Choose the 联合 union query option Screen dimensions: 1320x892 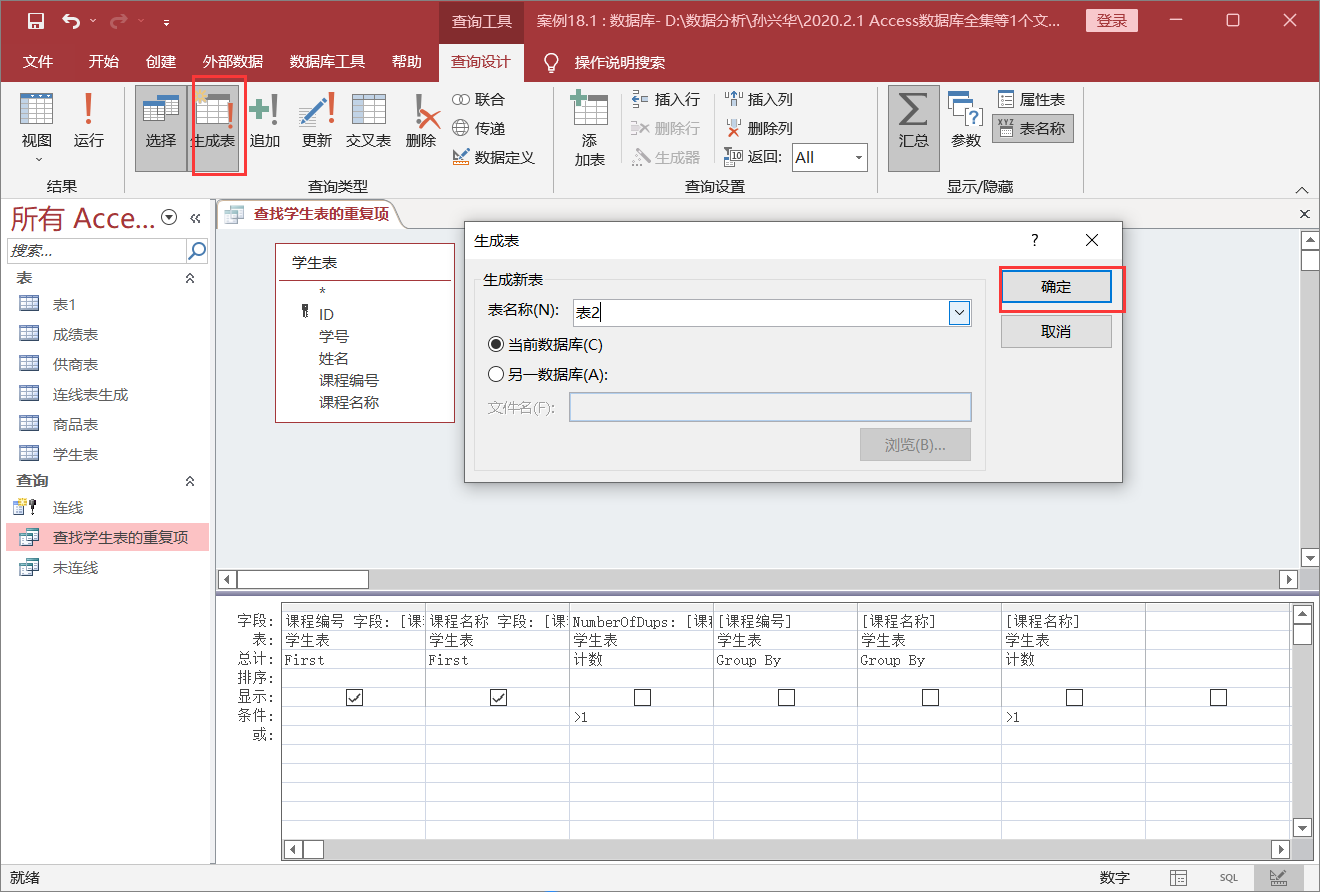(x=478, y=99)
